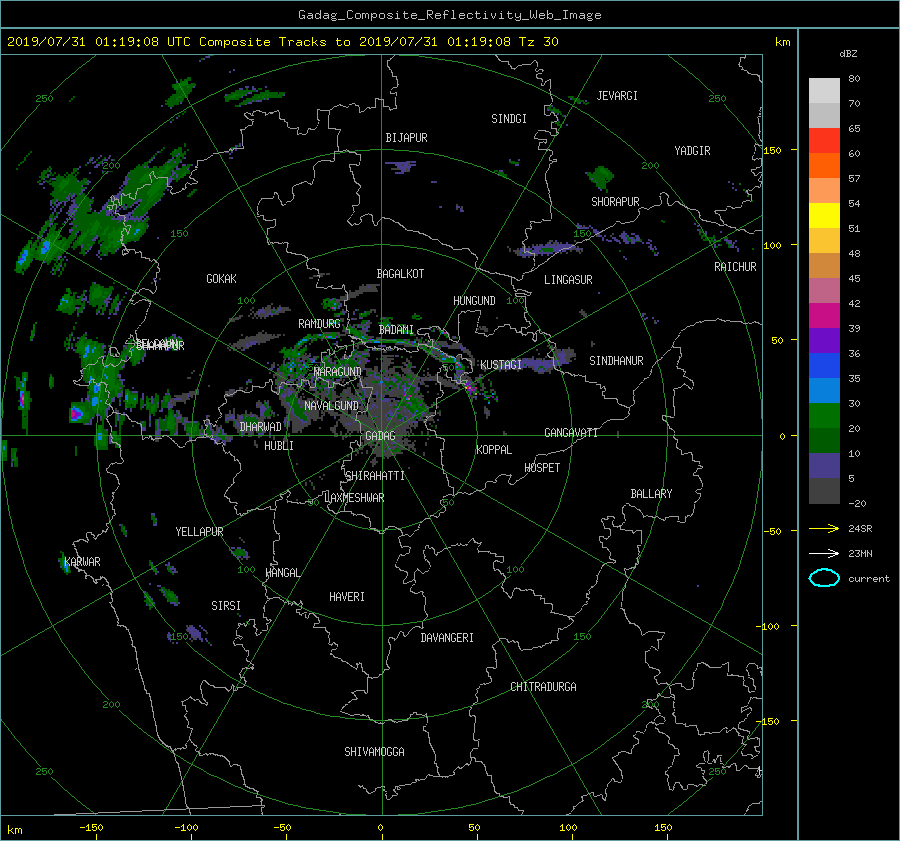Click the KUSTAGI place label

coord(501,365)
